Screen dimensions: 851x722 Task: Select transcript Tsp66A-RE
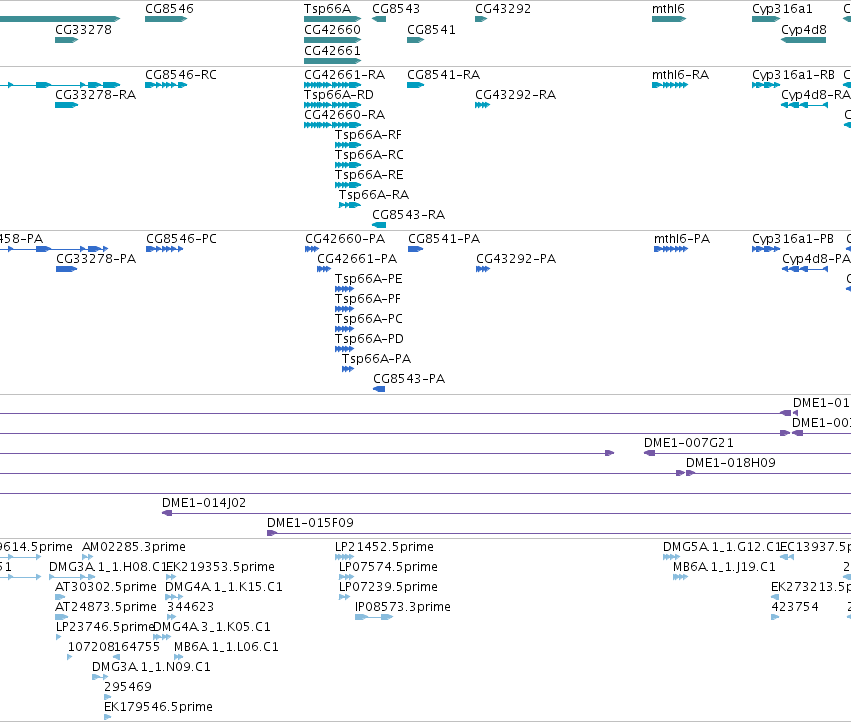pos(348,185)
